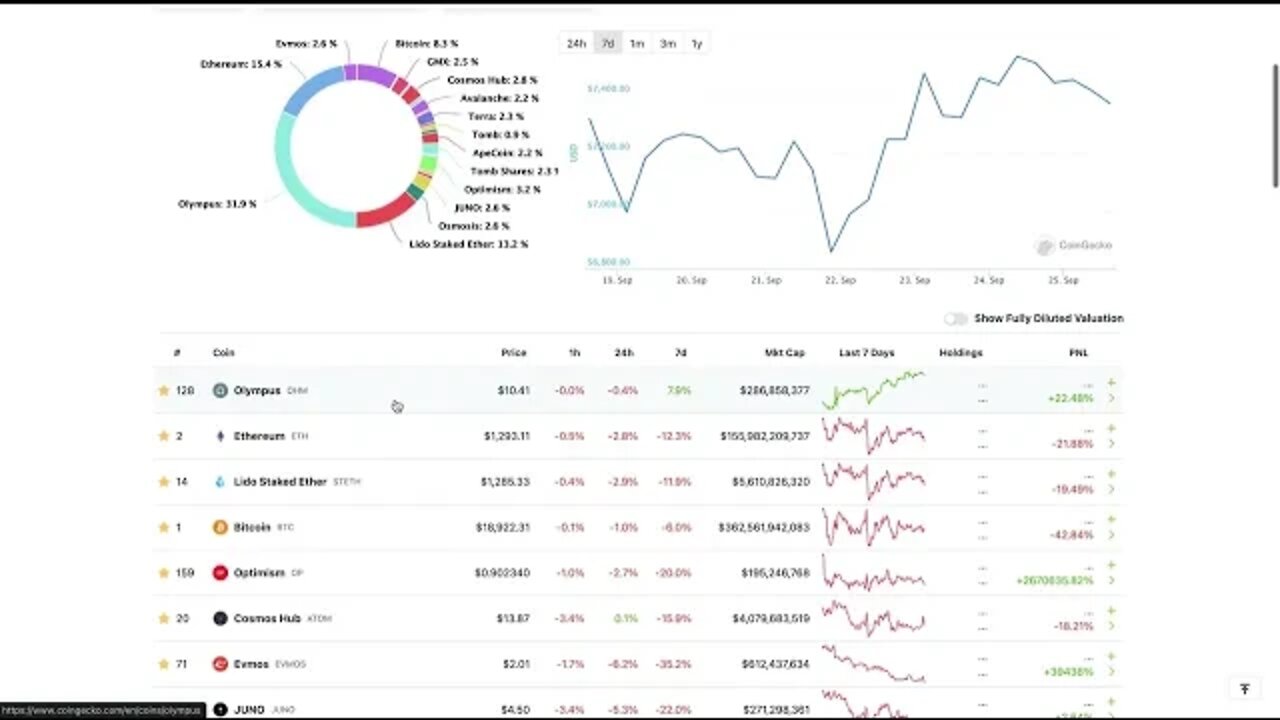Unfavorite Ethereum using its star
1280x720 pixels.
coord(164,436)
